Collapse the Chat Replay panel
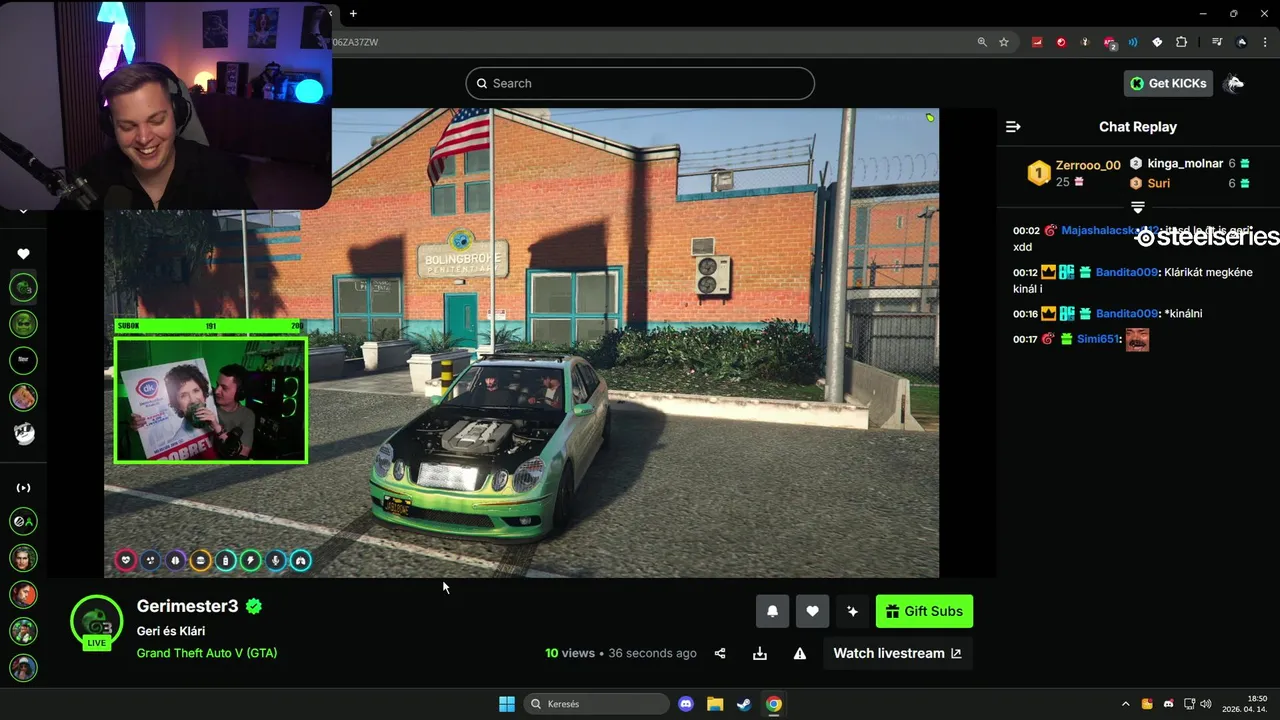This screenshot has height=720, width=1280. [x=1013, y=127]
